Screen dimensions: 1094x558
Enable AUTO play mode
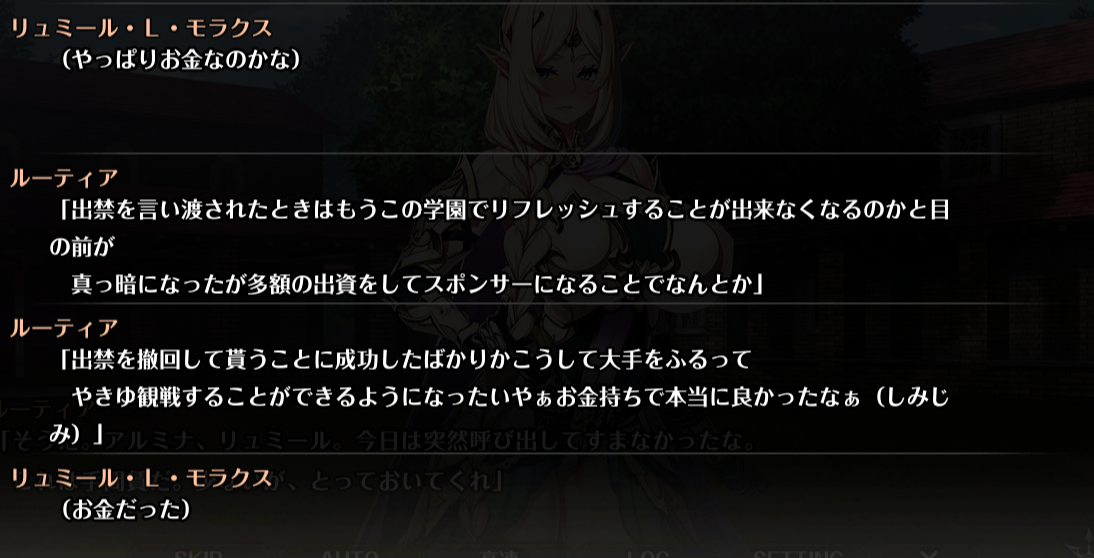(350, 554)
